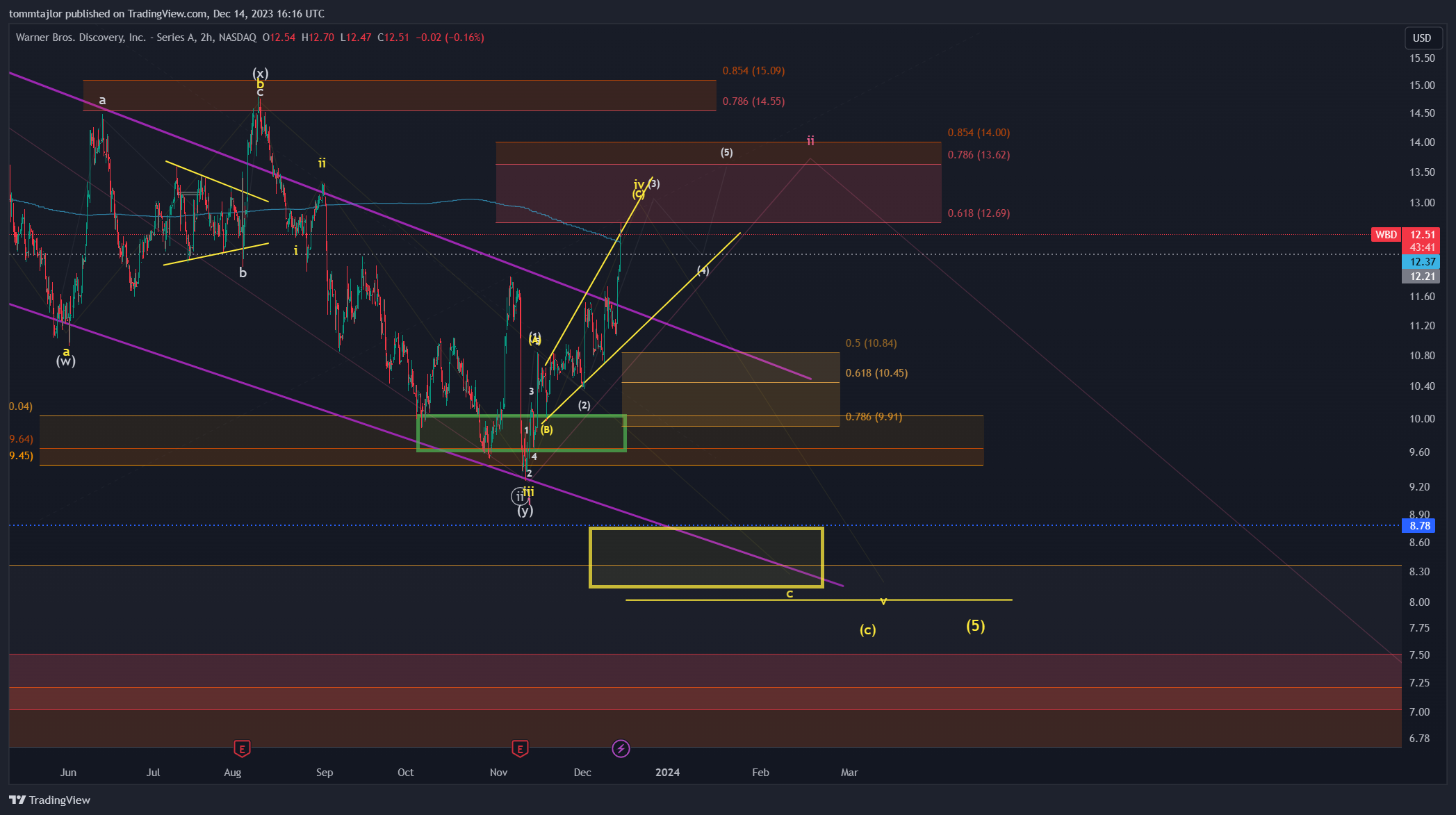Select the 0.5 (10.84) Fibonacci label
This screenshot has height=815, width=1456.
coord(871,343)
